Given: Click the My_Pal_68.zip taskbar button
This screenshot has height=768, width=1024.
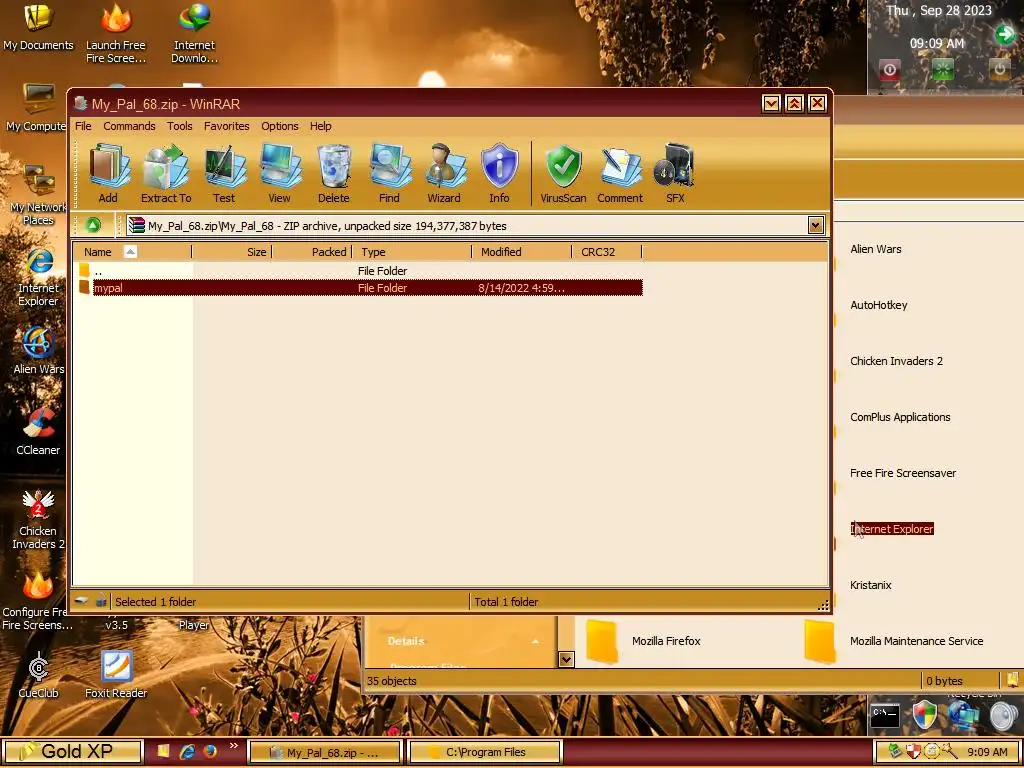Looking at the screenshot, I should tap(325, 752).
